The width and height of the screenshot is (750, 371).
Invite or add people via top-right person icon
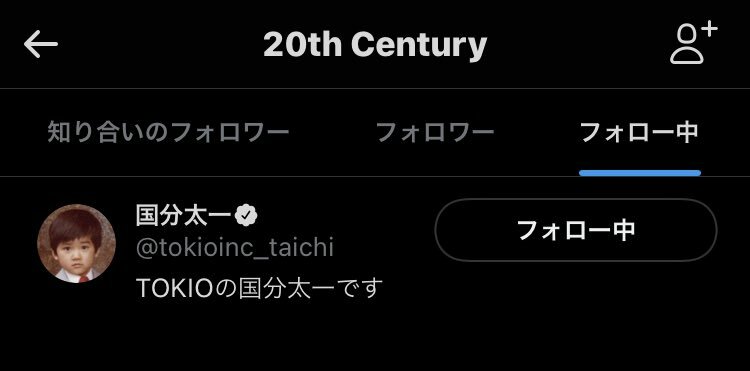[x=694, y=44]
